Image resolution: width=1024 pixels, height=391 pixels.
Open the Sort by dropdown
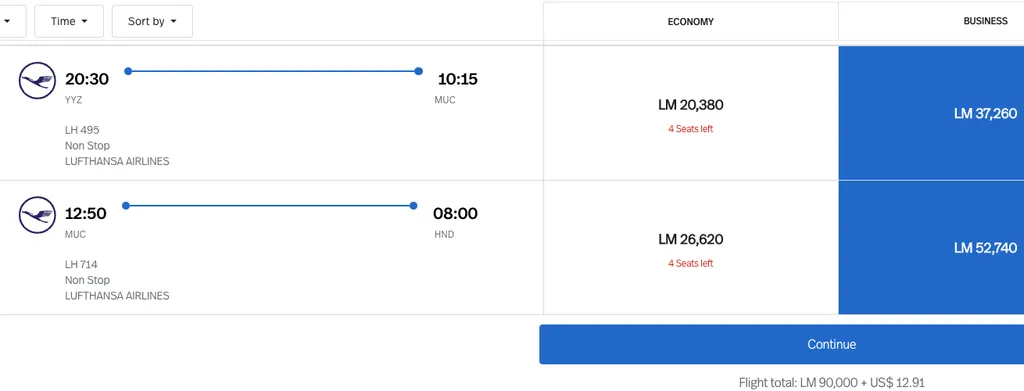tap(152, 22)
